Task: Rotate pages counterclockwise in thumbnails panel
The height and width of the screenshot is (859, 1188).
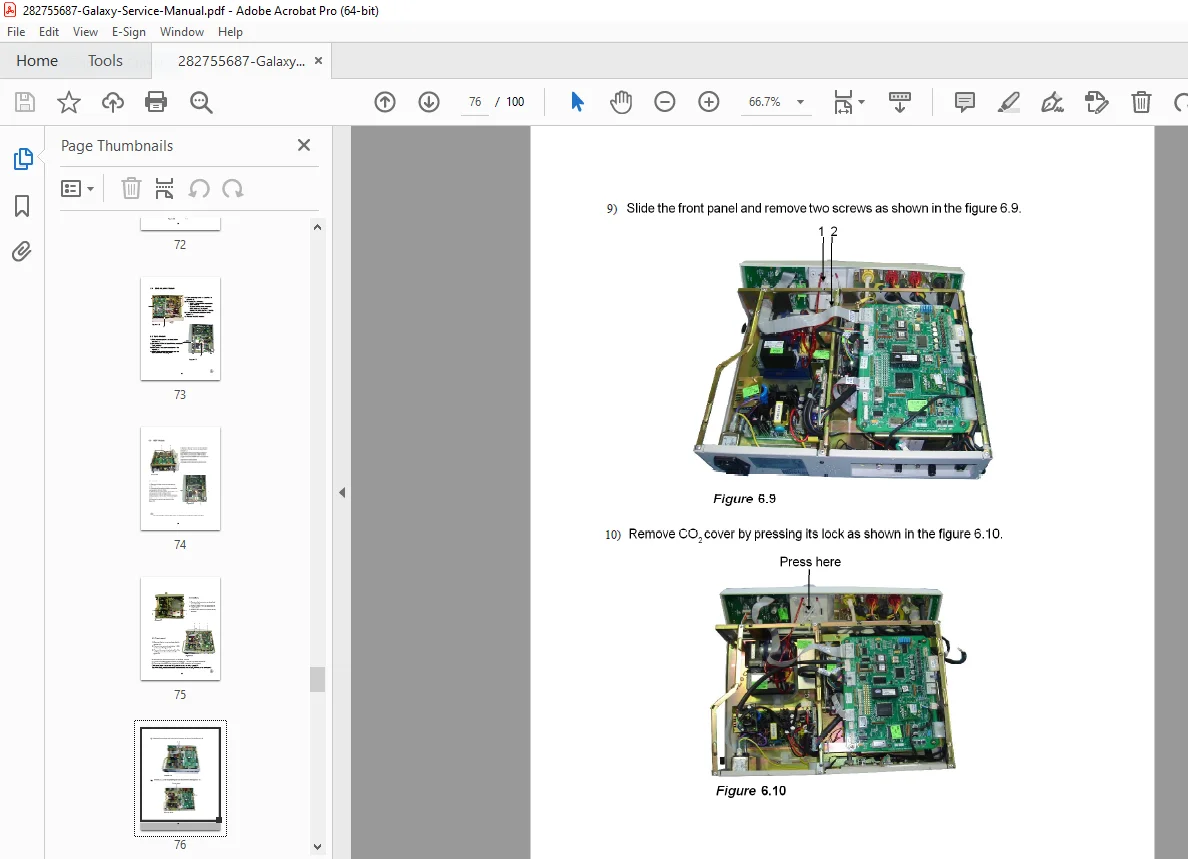Action: pyautogui.click(x=199, y=189)
